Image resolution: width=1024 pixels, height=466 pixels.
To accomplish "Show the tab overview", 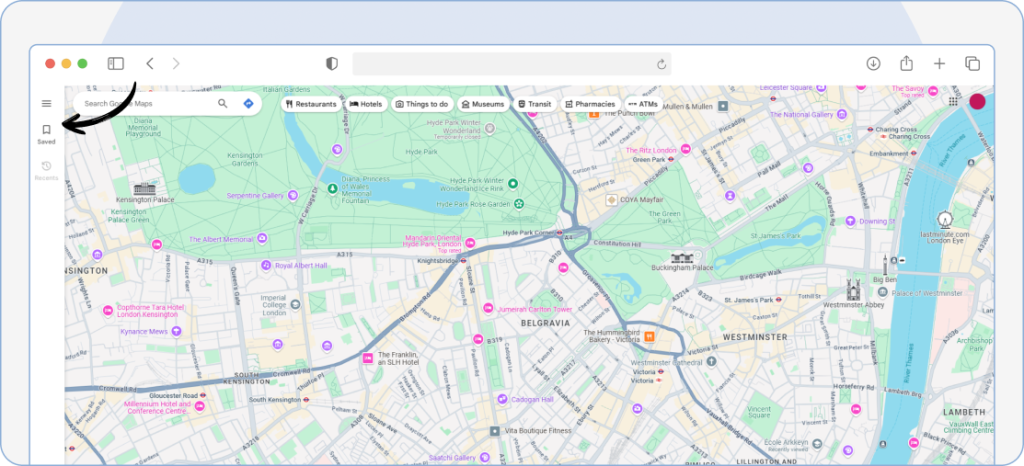I will click(972, 63).
